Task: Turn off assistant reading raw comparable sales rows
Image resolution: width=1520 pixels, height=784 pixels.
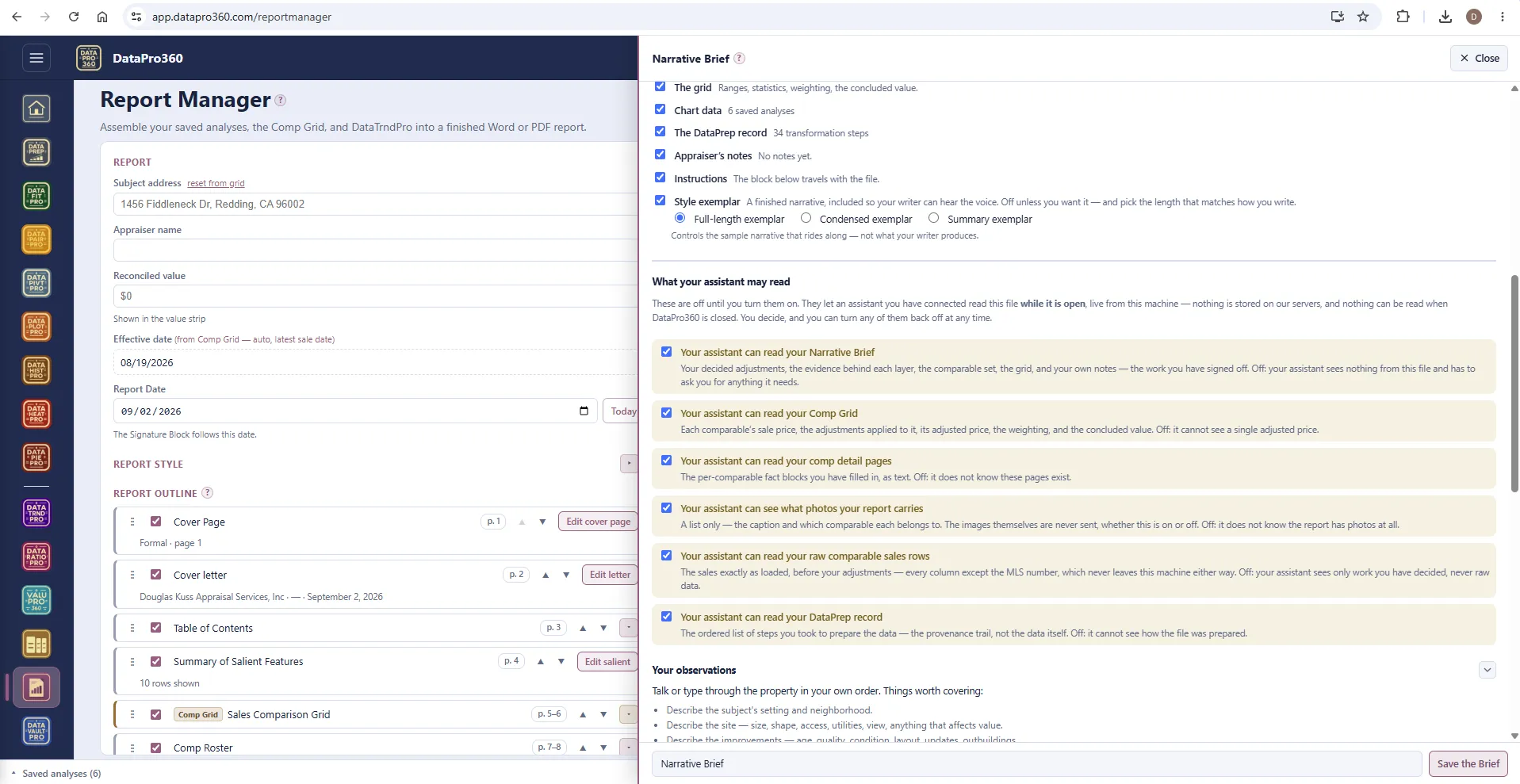Action: click(x=666, y=556)
